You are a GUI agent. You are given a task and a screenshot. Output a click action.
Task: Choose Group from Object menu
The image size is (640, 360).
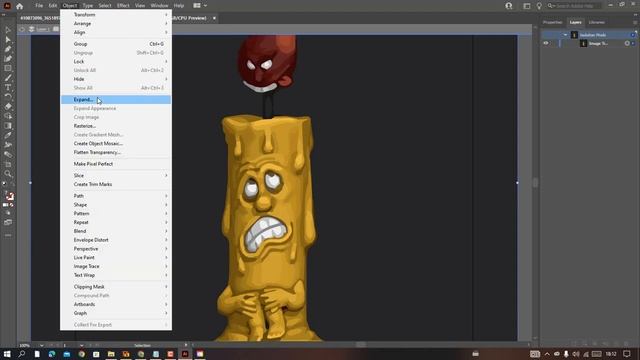tap(116, 44)
